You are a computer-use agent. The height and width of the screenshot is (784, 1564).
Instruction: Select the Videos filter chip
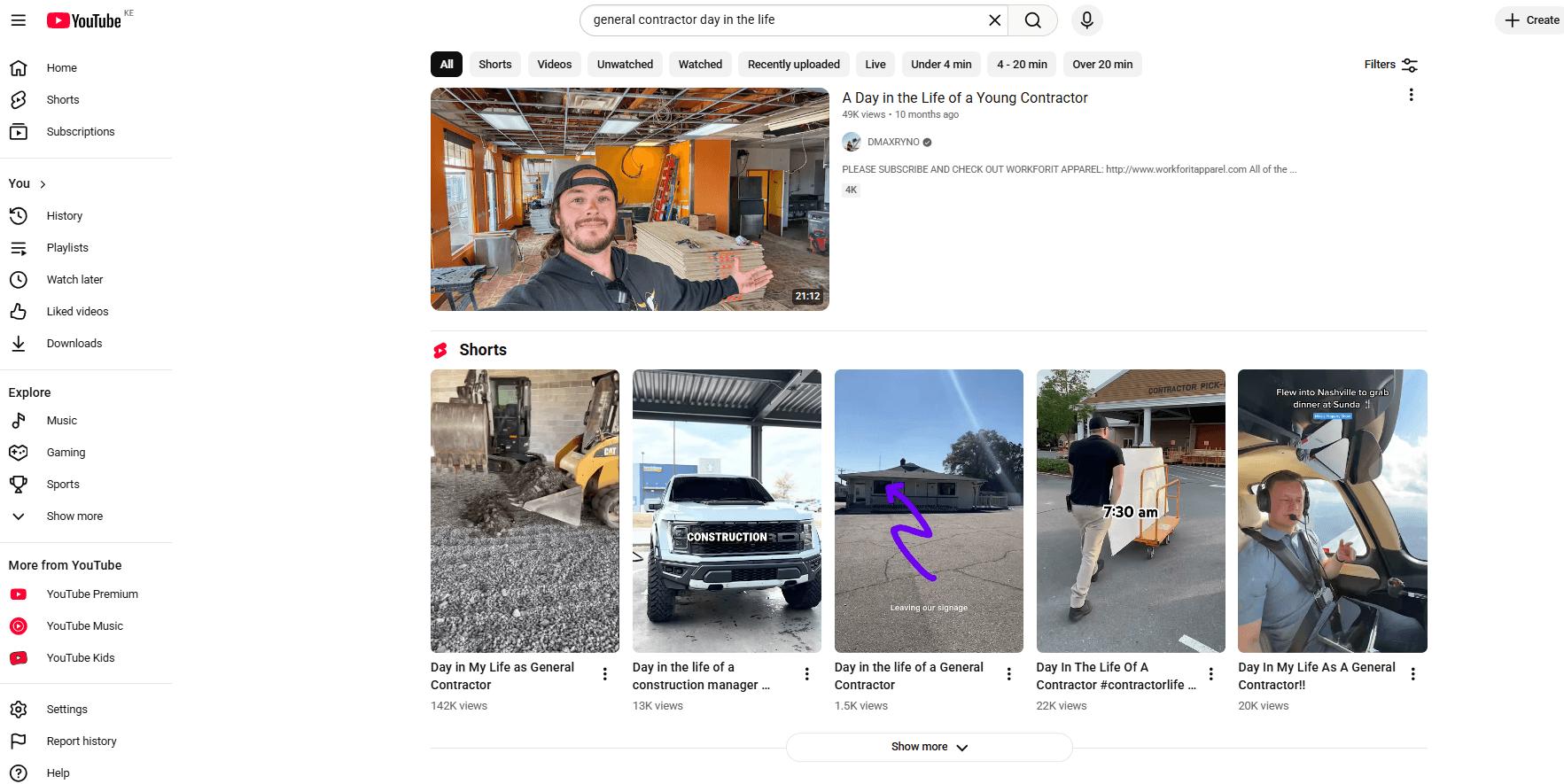555,65
